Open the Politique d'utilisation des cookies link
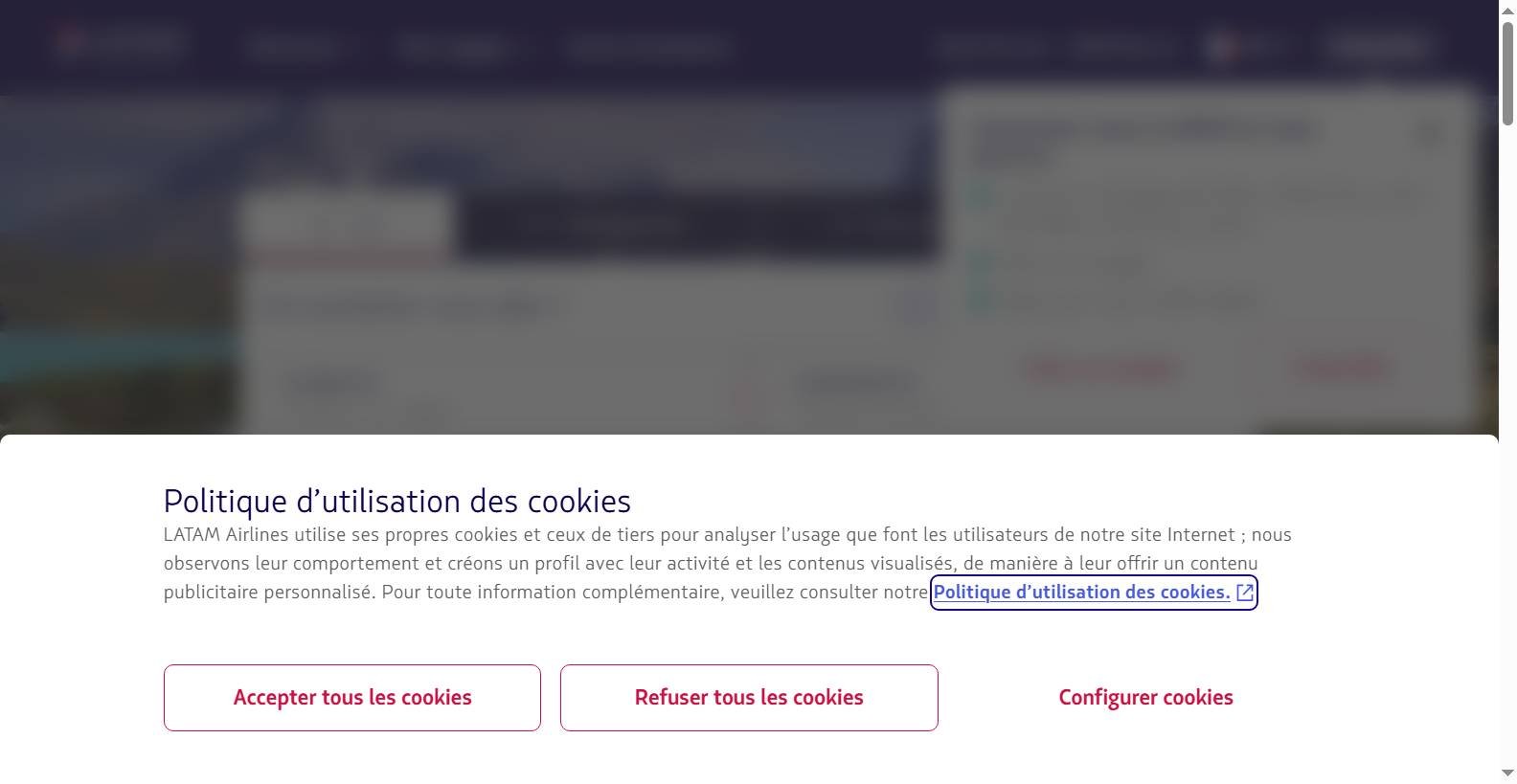The width and height of the screenshot is (1517, 784). click(1081, 593)
